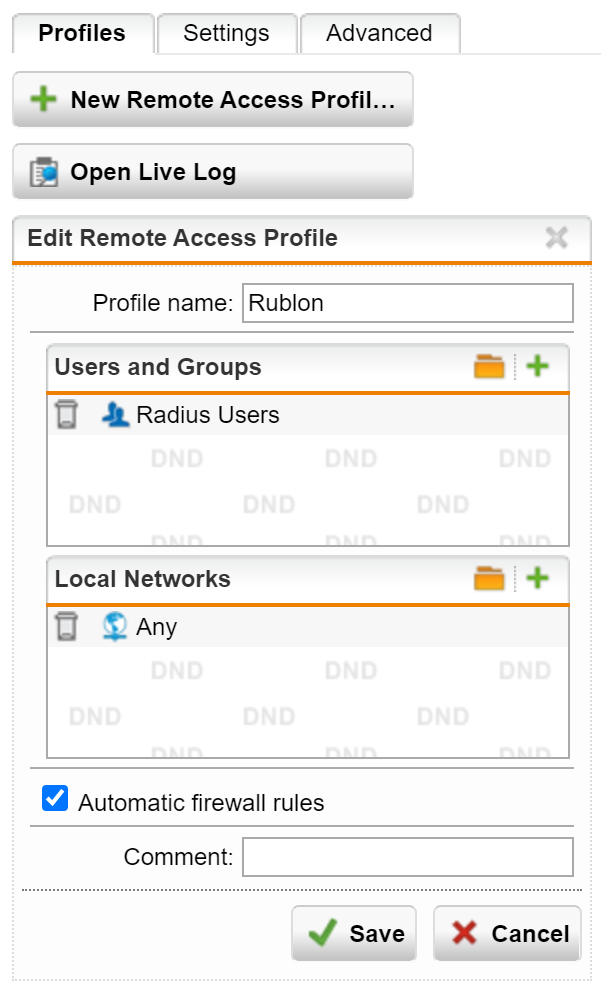Click the Profile name input field
The image size is (601, 991).
(407, 303)
